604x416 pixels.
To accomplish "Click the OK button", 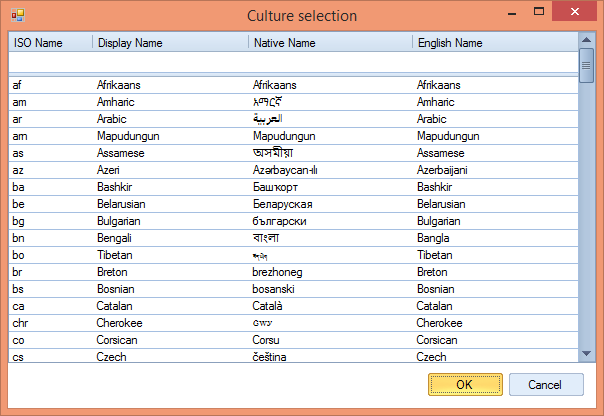I will (x=465, y=384).
